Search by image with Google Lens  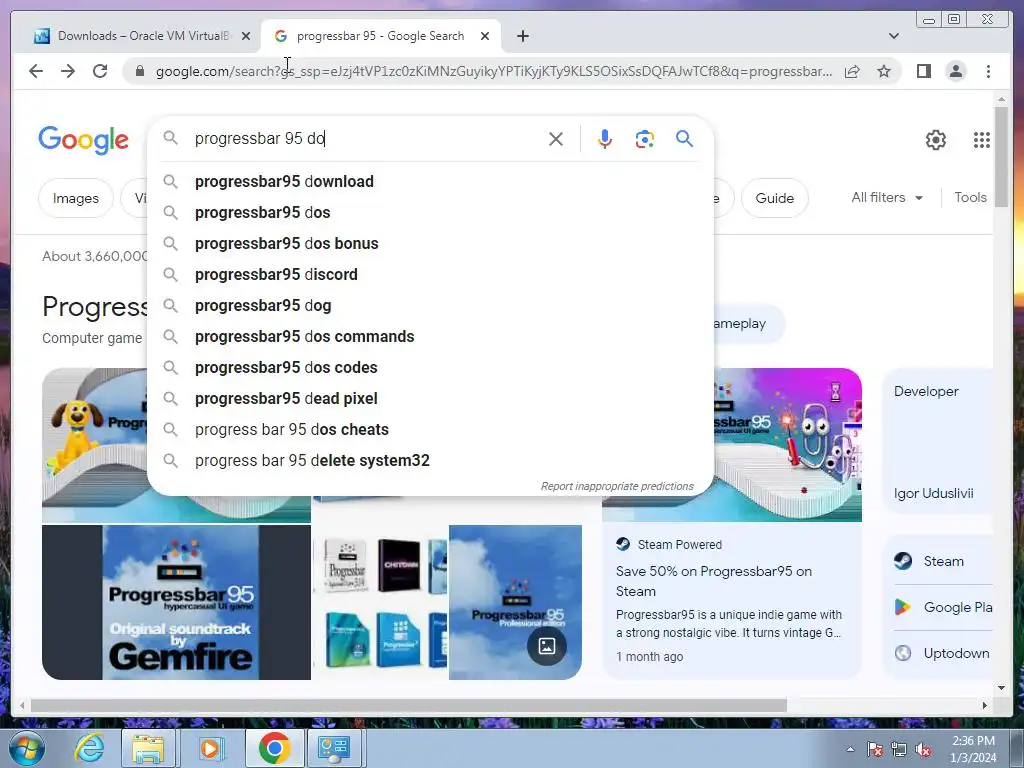(x=645, y=139)
